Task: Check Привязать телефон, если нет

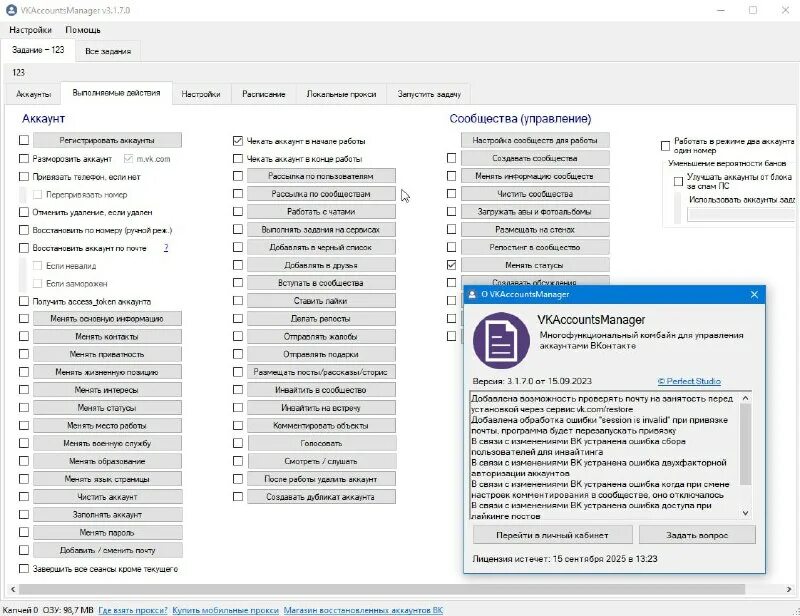Action: pyautogui.click(x=24, y=177)
